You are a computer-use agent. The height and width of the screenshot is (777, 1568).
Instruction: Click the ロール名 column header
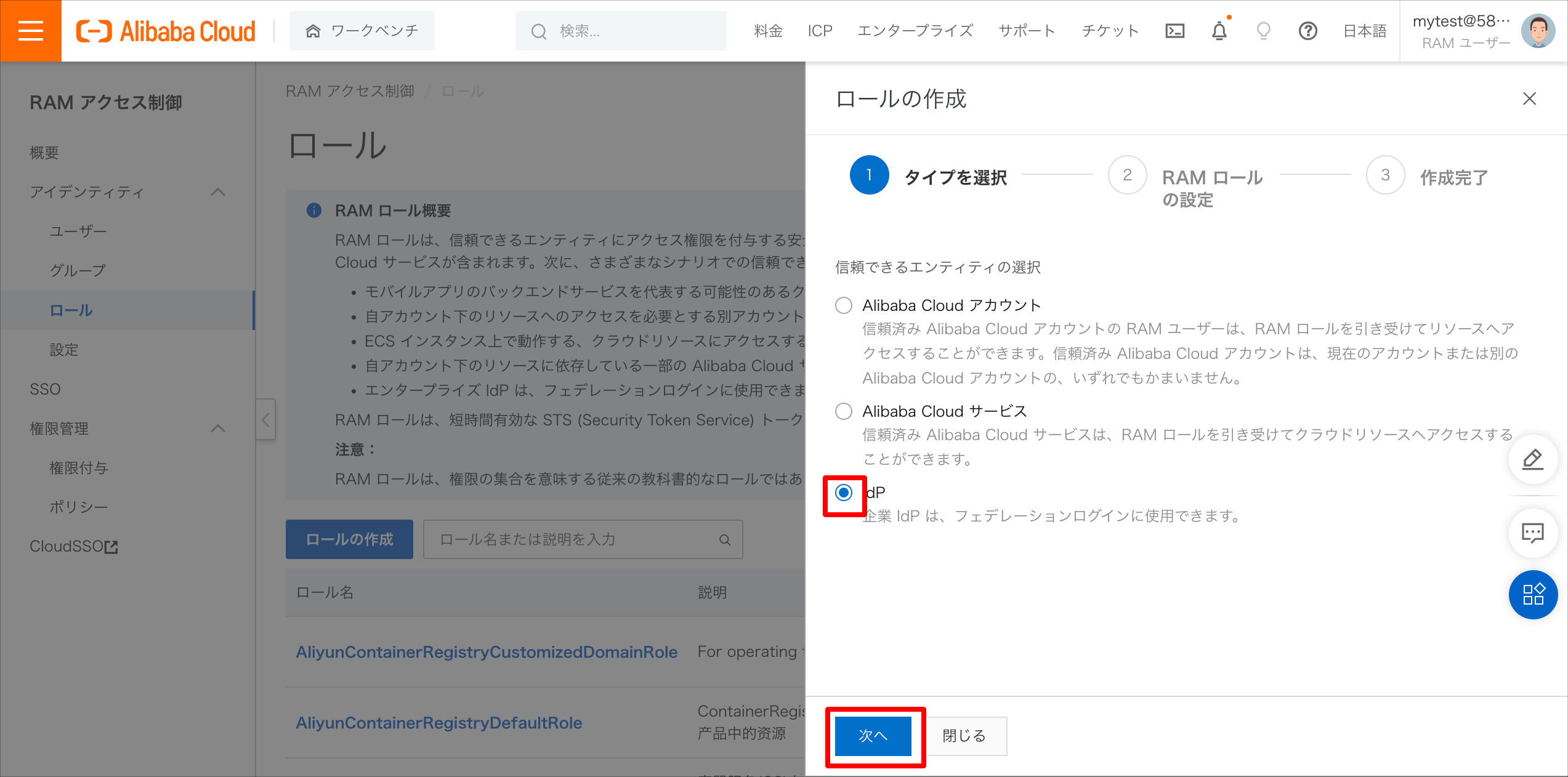coord(325,592)
